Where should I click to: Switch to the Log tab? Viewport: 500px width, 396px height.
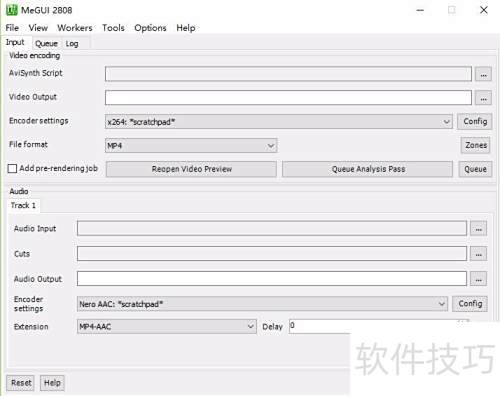pyautogui.click(x=72, y=44)
